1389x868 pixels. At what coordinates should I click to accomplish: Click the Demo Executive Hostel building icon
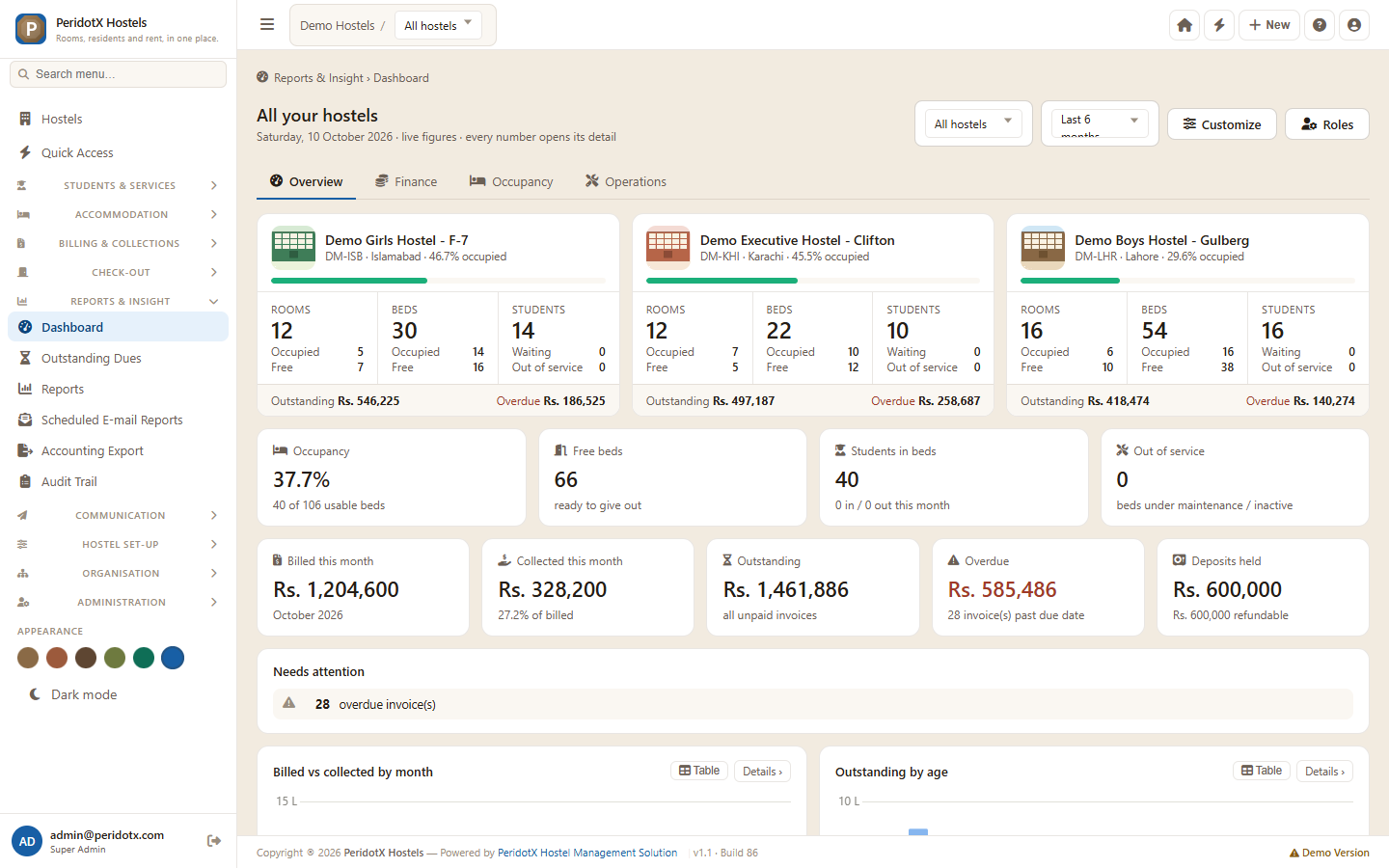click(667, 248)
